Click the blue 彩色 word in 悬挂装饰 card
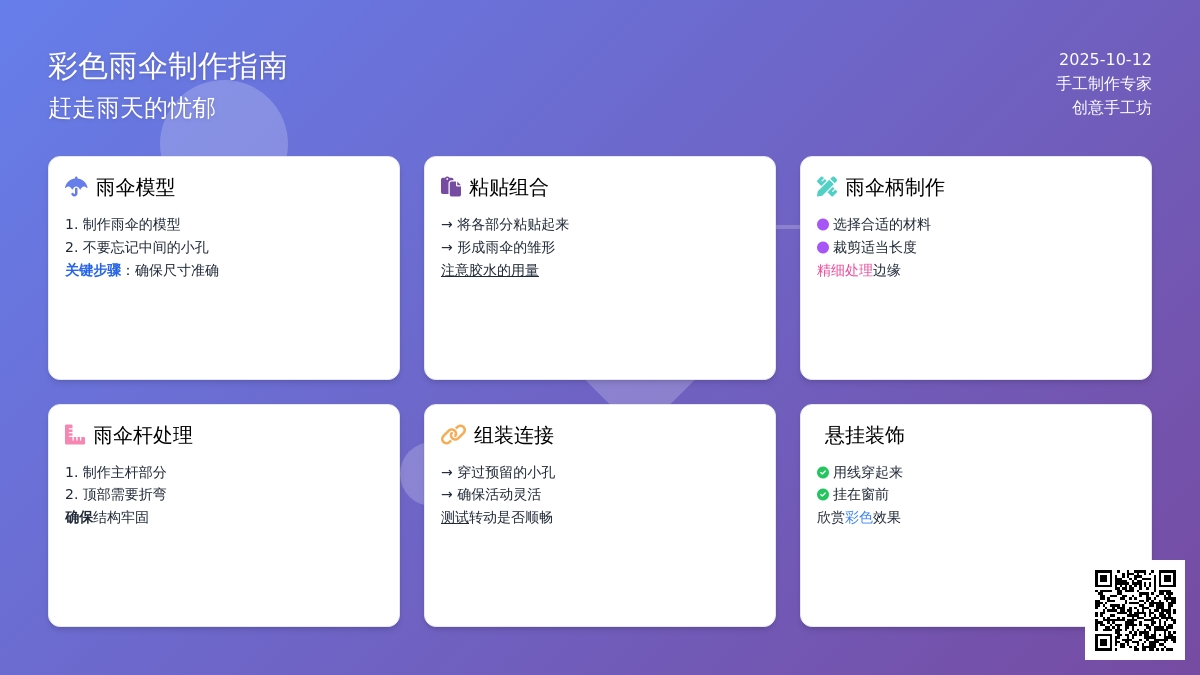 (859, 517)
